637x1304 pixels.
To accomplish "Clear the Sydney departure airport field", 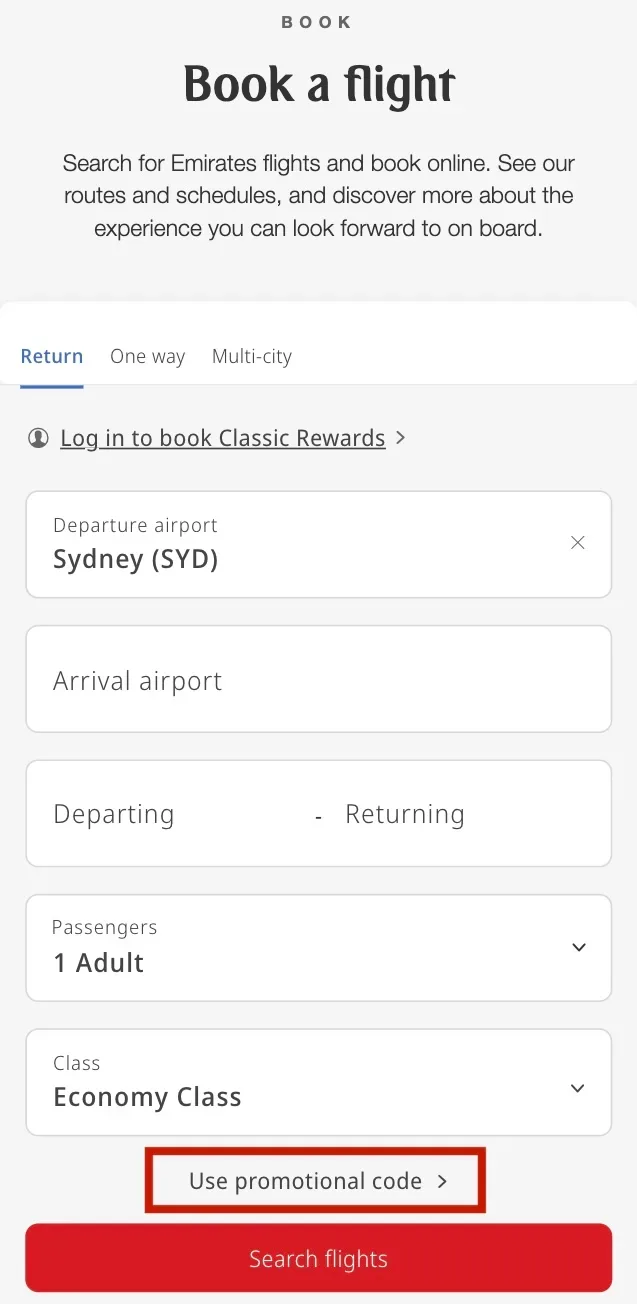I will point(578,543).
